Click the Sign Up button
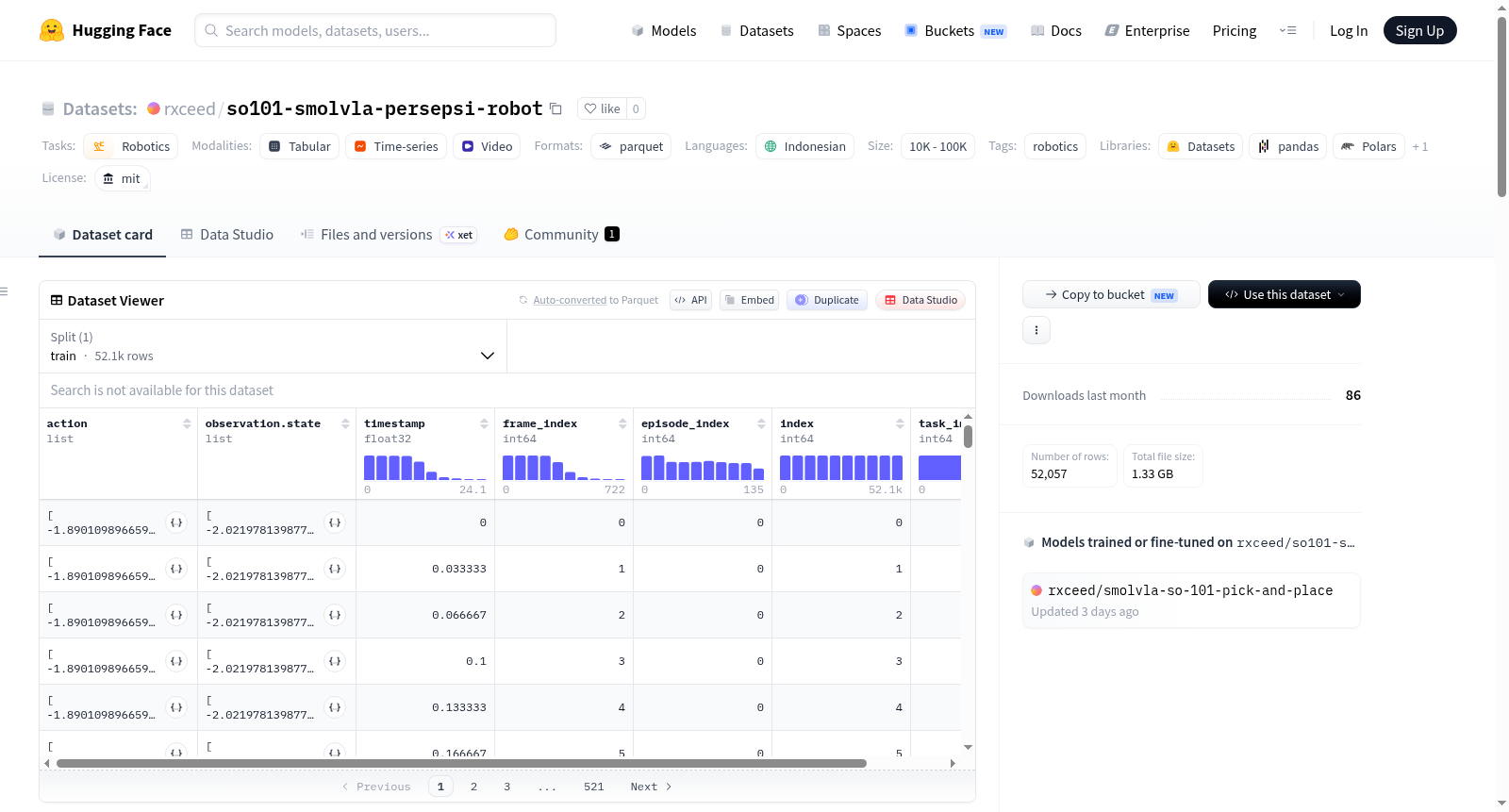The width and height of the screenshot is (1509, 812). pyautogui.click(x=1419, y=30)
